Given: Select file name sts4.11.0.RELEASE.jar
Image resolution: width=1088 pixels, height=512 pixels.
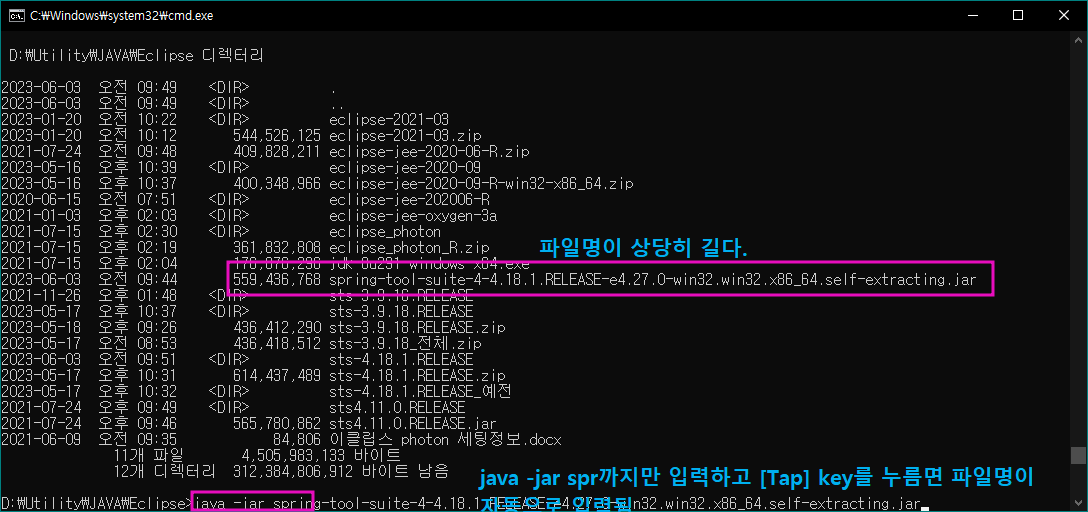Looking at the screenshot, I should (413, 423).
